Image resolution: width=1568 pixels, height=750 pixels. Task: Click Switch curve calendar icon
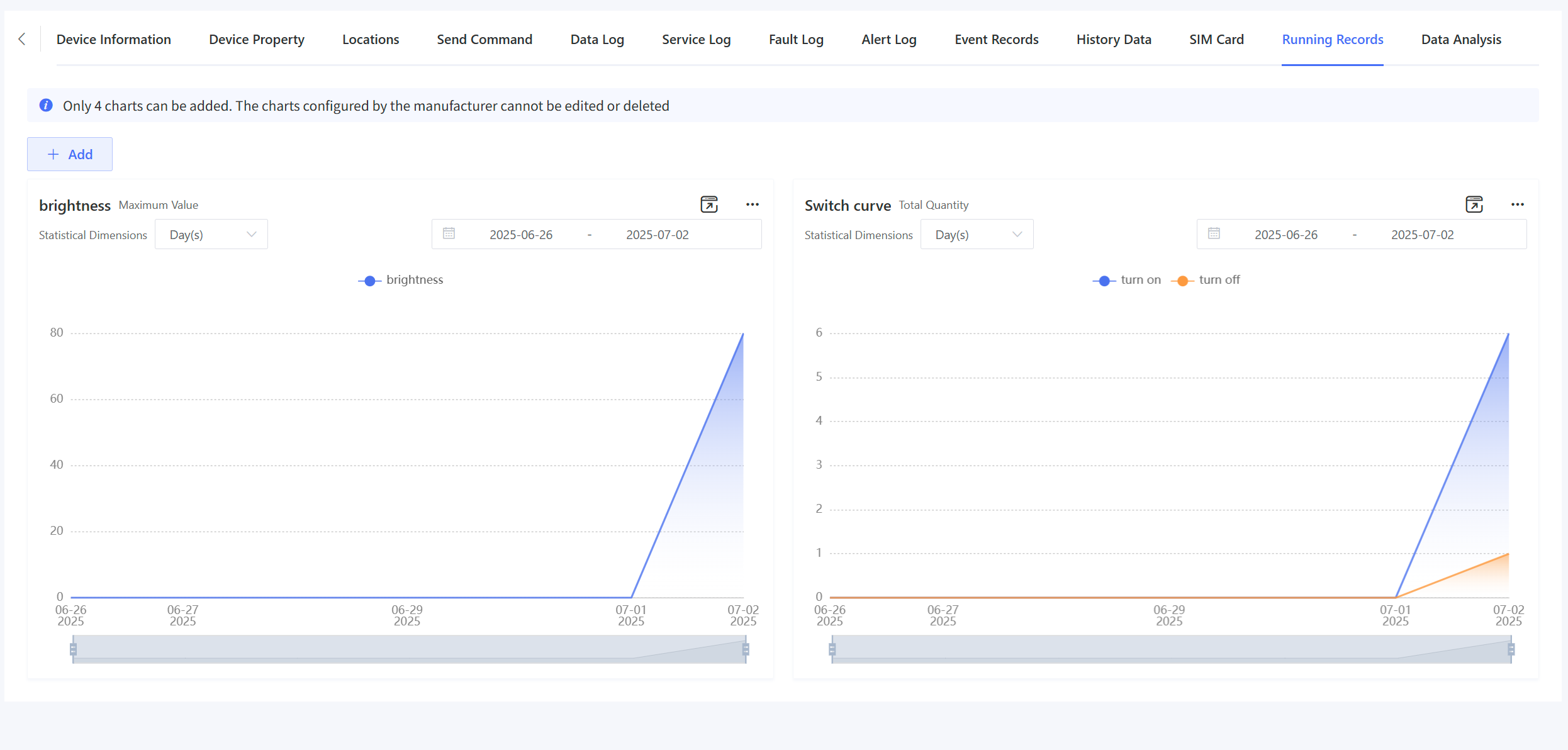pyautogui.click(x=1214, y=233)
